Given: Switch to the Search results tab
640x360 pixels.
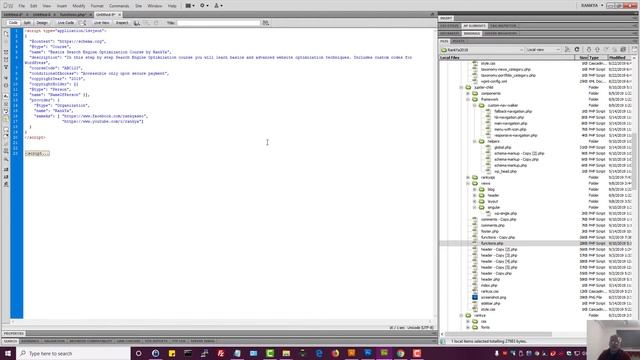Looking at the screenshot, I should click(10, 341).
